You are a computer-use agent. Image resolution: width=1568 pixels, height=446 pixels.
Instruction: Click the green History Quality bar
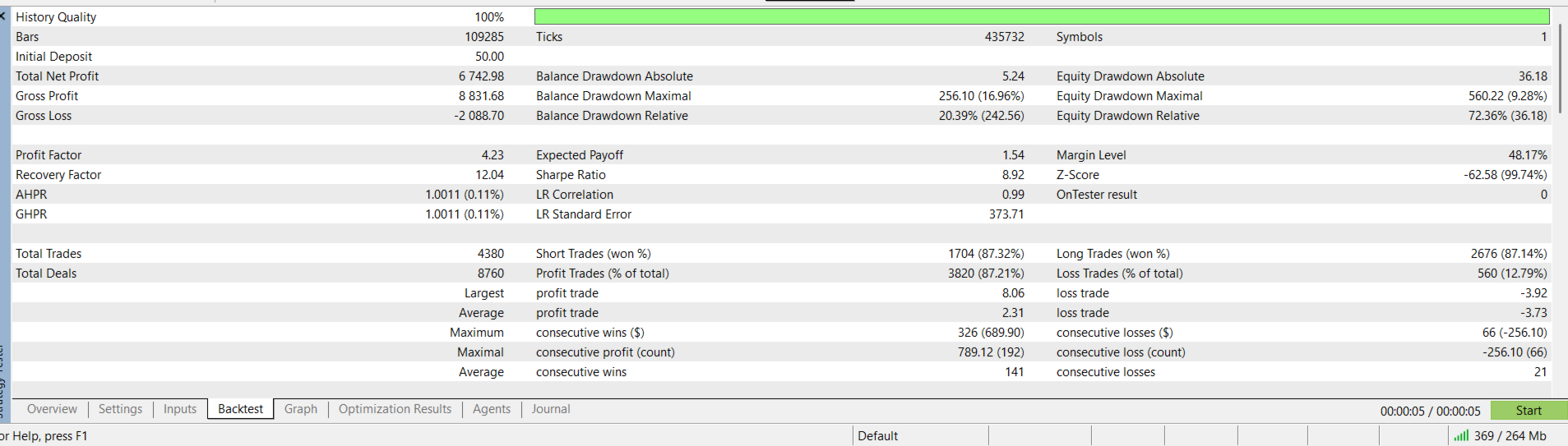tap(1041, 16)
